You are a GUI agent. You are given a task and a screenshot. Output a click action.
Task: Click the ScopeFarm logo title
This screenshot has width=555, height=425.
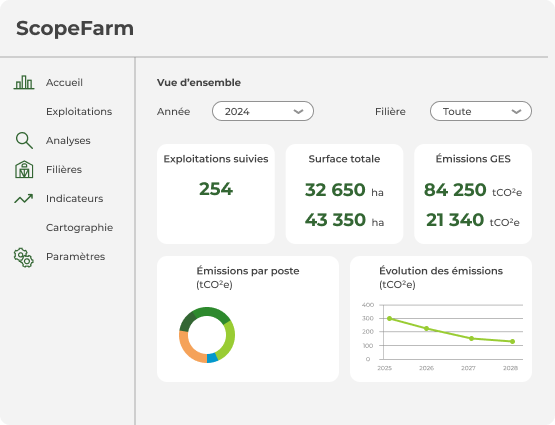click(75, 28)
